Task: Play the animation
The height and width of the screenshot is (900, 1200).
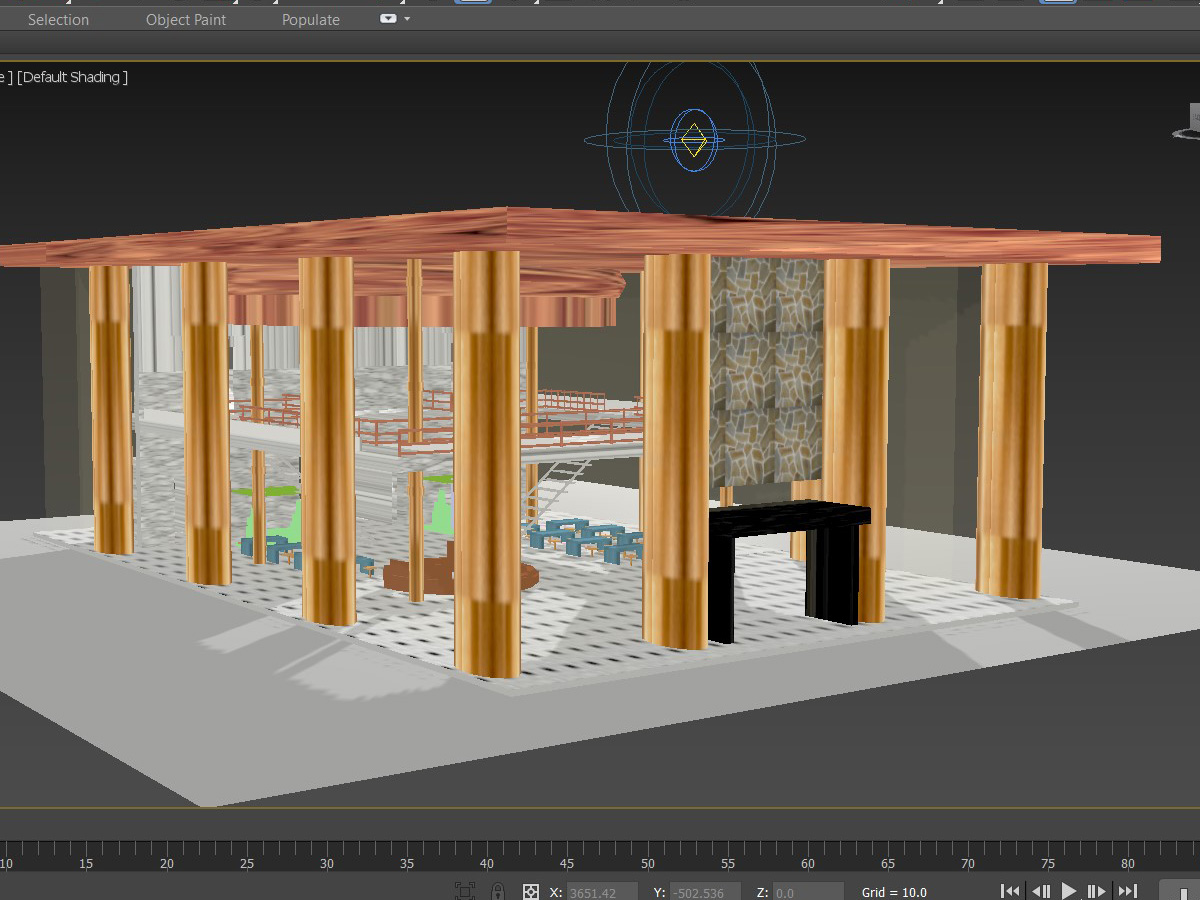Action: [x=1069, y=891]
